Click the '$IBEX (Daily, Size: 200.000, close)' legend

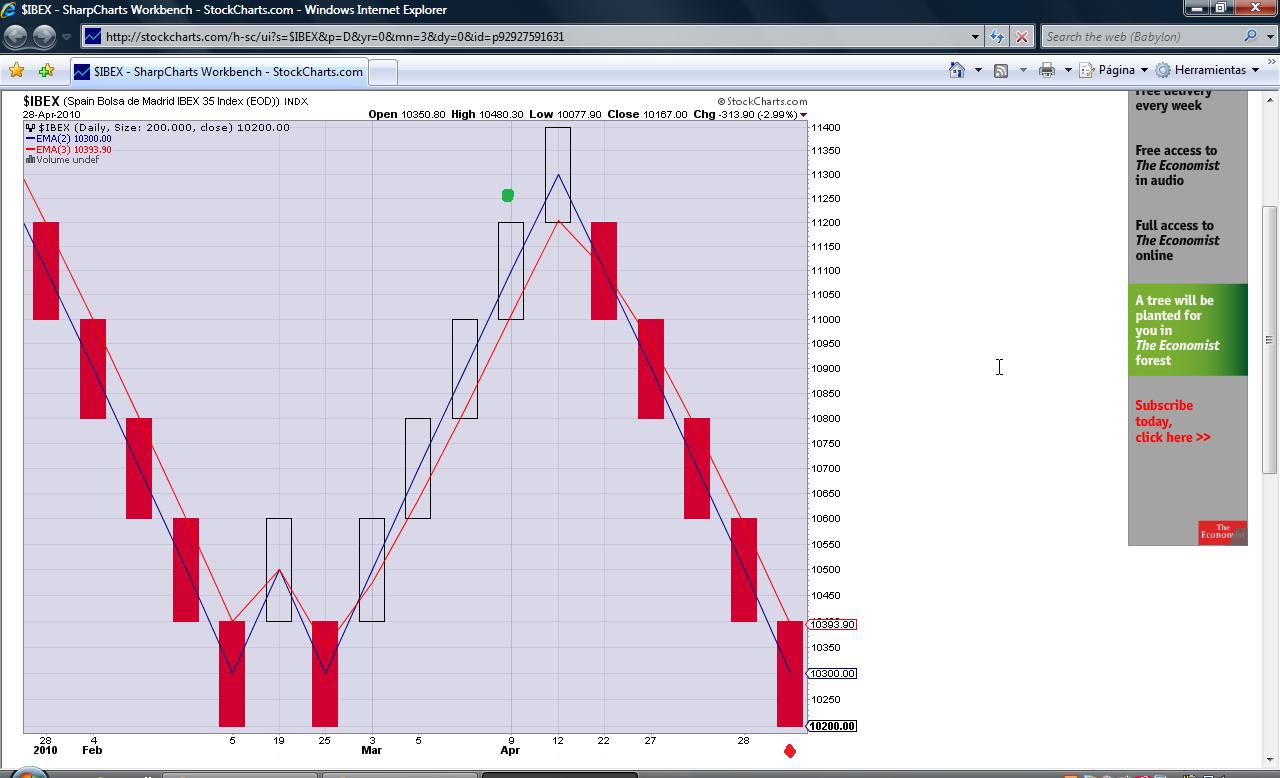point(158,128)
